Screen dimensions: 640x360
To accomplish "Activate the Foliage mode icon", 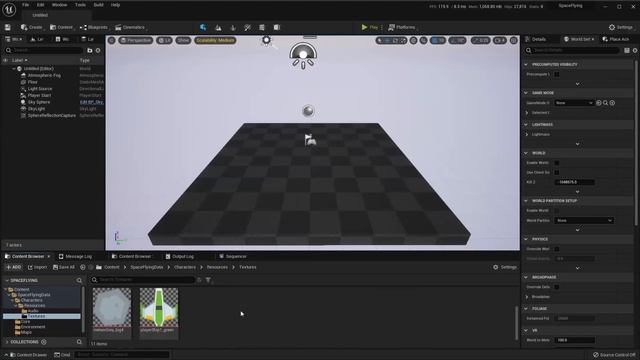I will coord(233,27).
